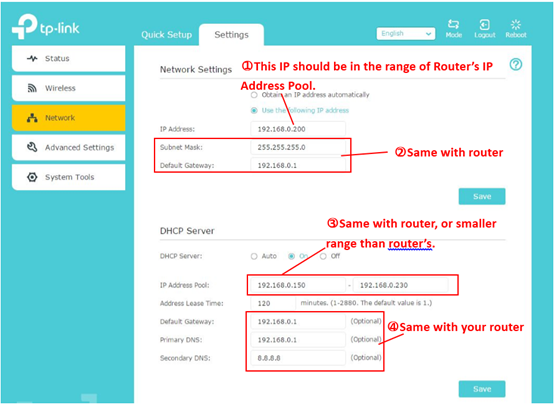The image size is (554, 404).
Task: Select Obtain an IP address automatically
Action: pyautogui.click(x=254, y=95)
